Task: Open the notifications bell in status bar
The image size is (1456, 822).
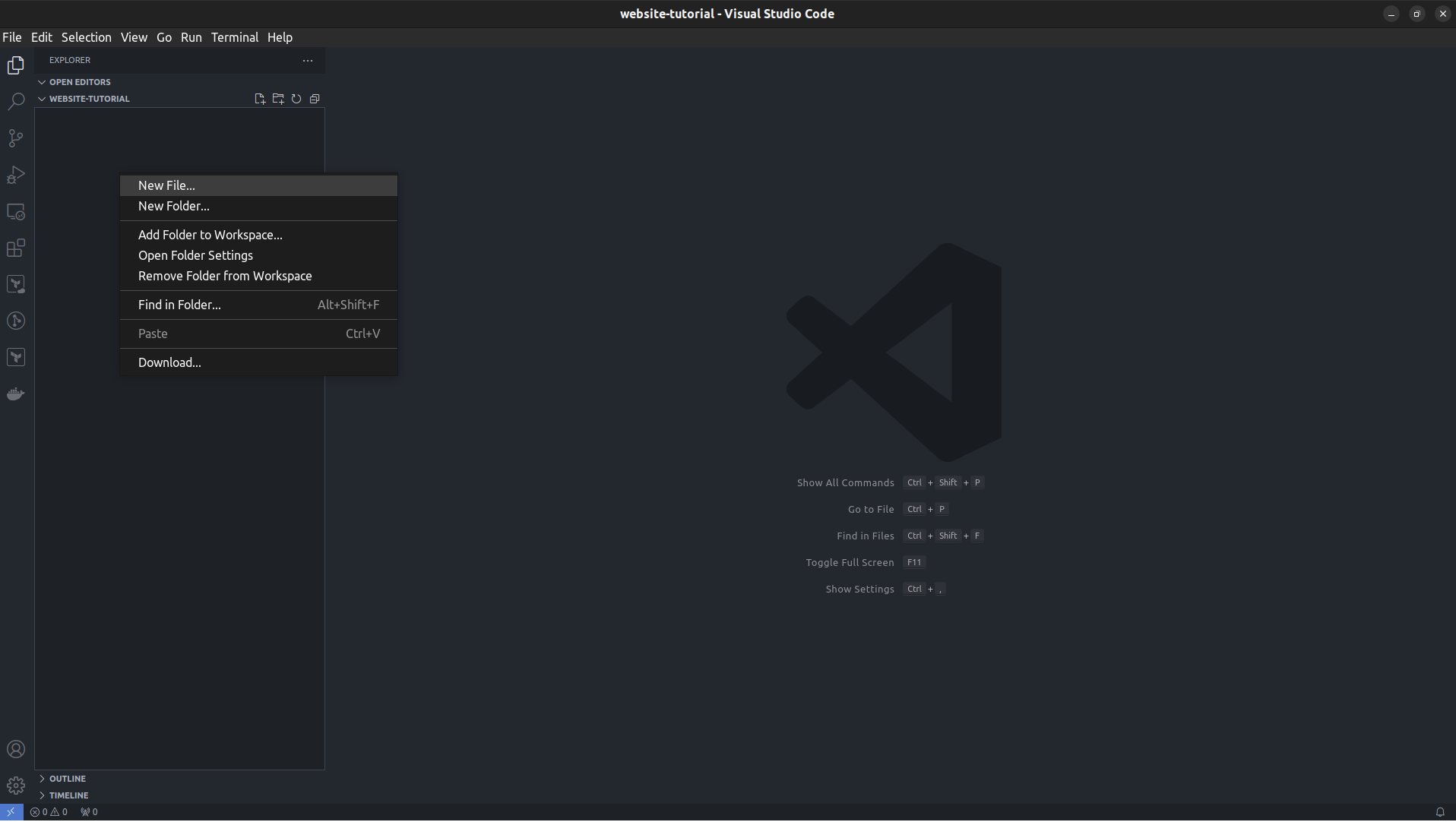Action: click(x=1440, y=813)
